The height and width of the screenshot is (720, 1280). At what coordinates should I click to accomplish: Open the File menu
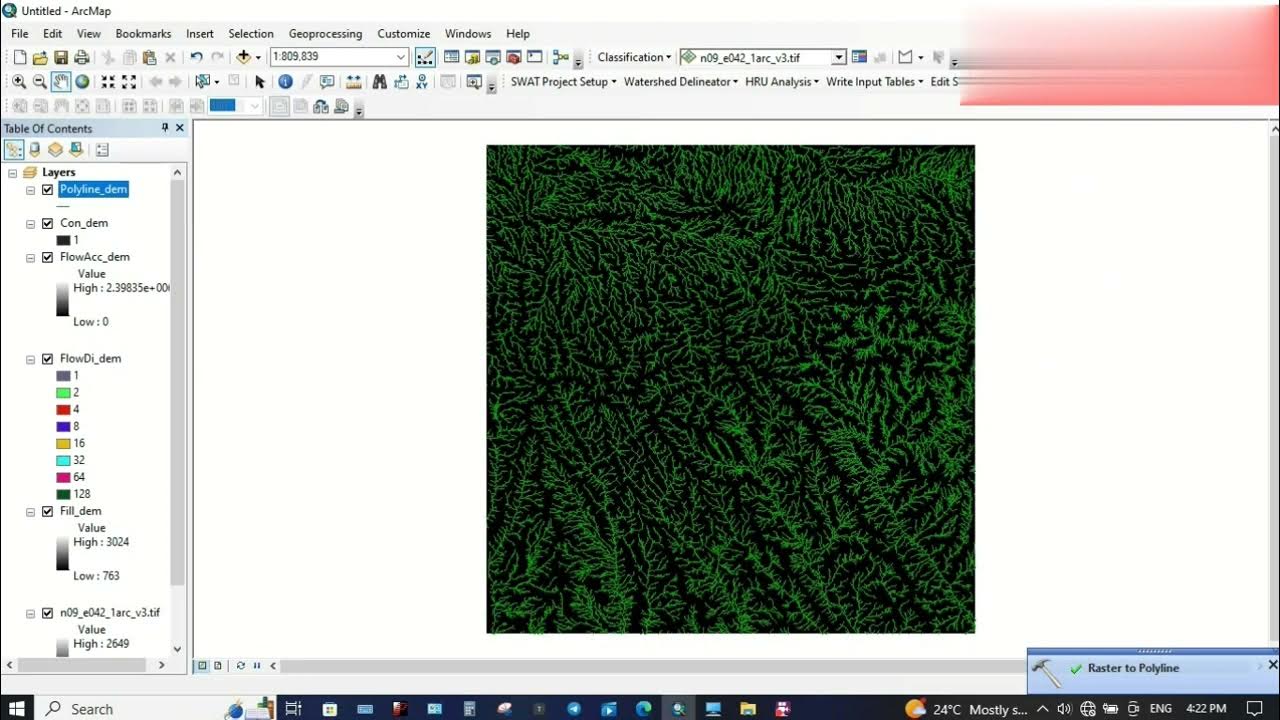coord(20,34)
